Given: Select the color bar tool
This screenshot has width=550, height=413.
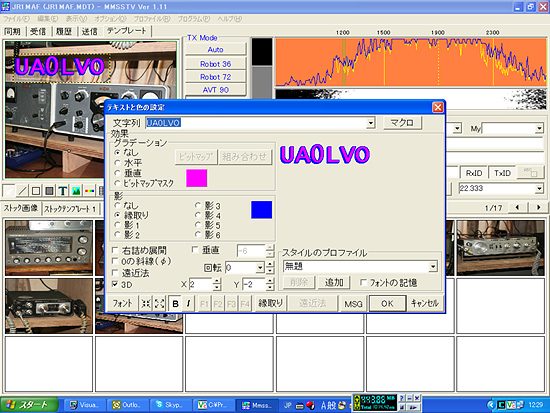Looking at the screenshot, I should pyautogui.click(x=89, y=191).
